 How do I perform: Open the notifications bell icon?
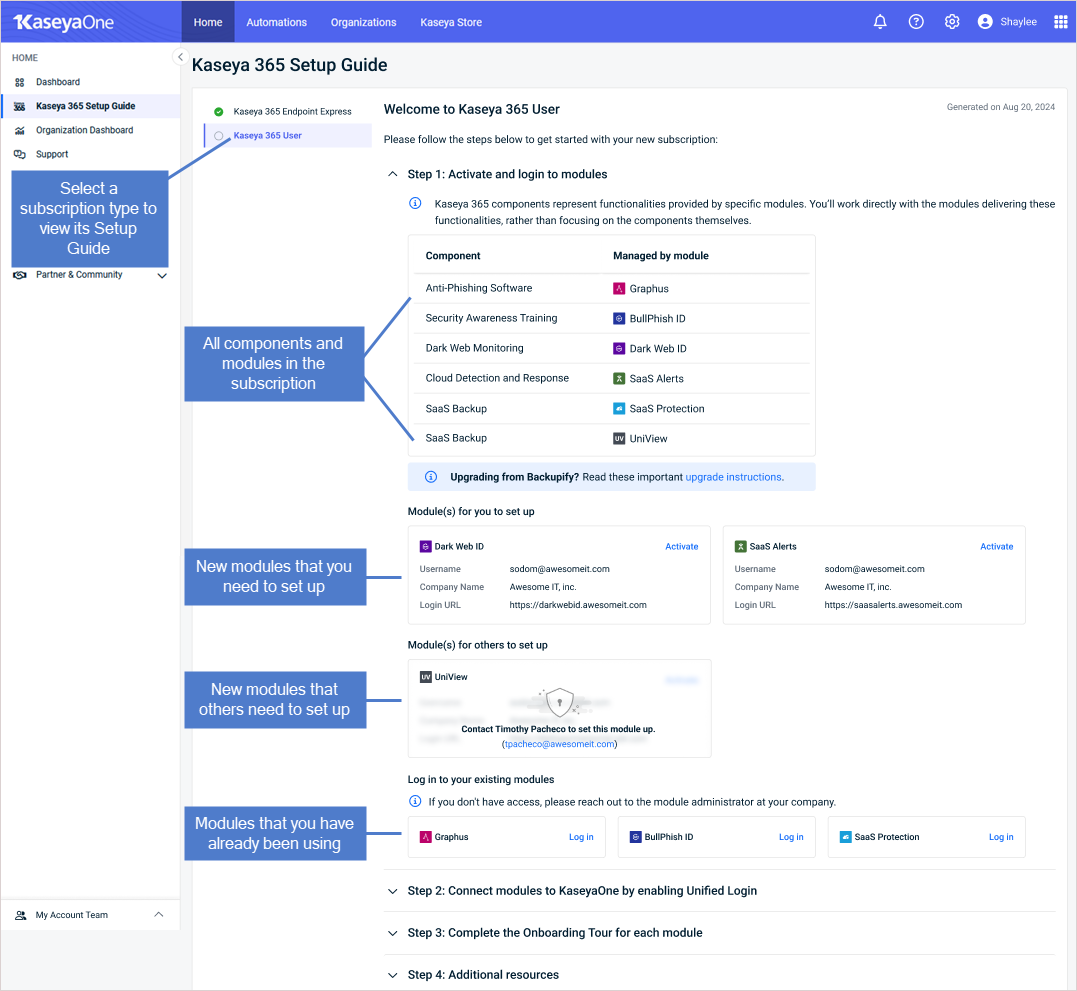tap(880, 22)
